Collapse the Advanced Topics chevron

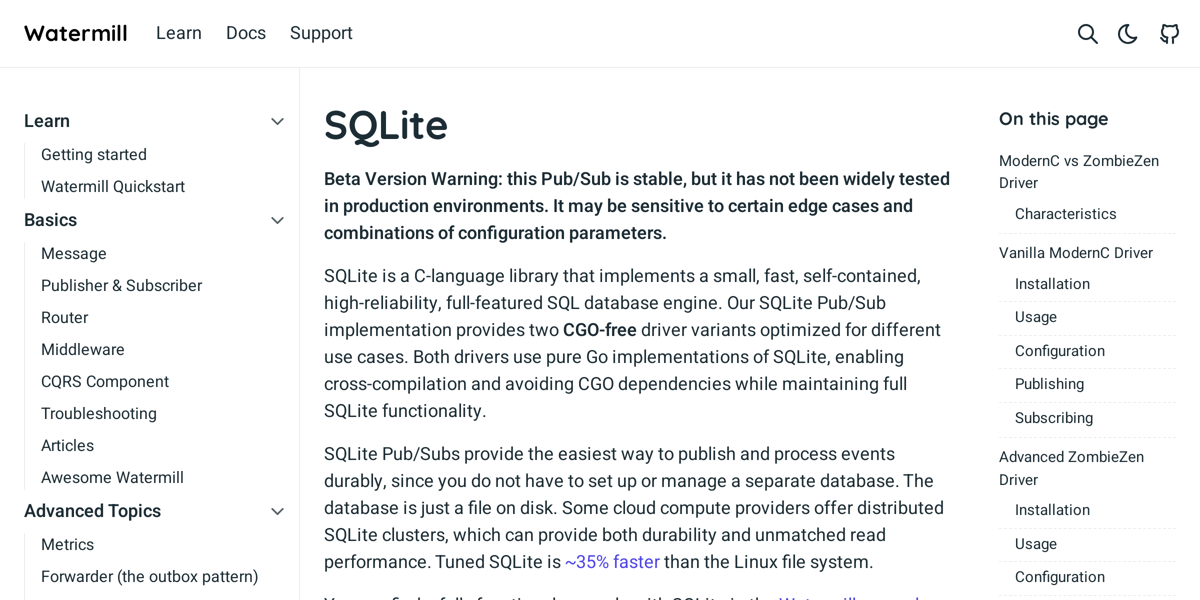click(x=277, y=511)
